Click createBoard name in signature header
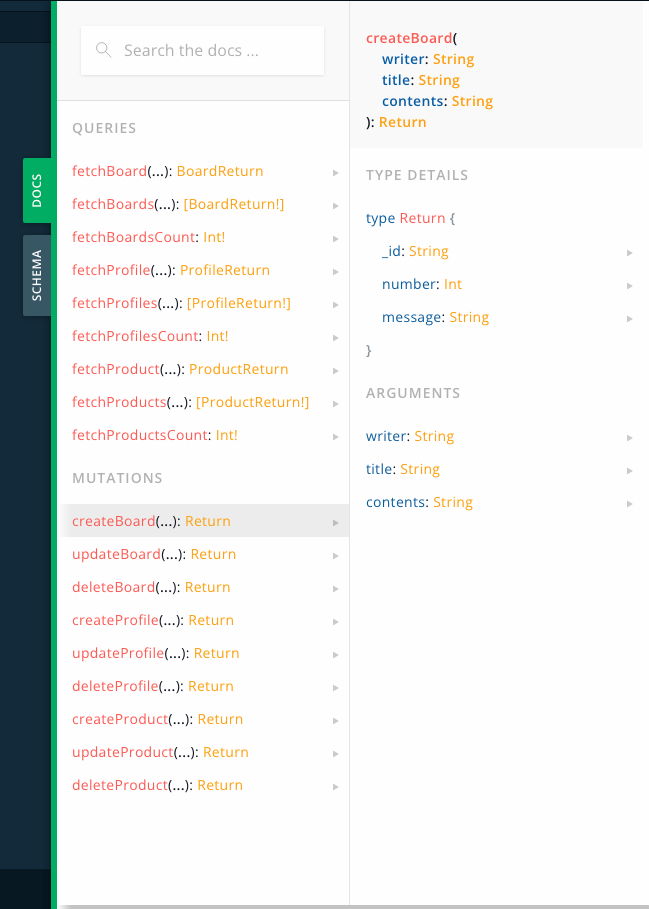The image size is (649, 909). pos(409,38)
